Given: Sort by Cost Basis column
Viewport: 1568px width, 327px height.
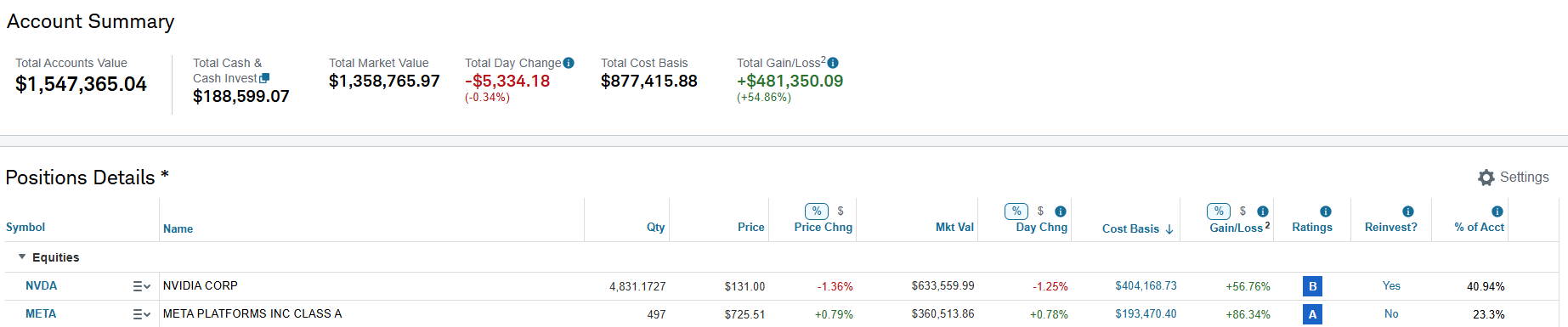Looking at the screenshot, I should (x=1130, y=229).
